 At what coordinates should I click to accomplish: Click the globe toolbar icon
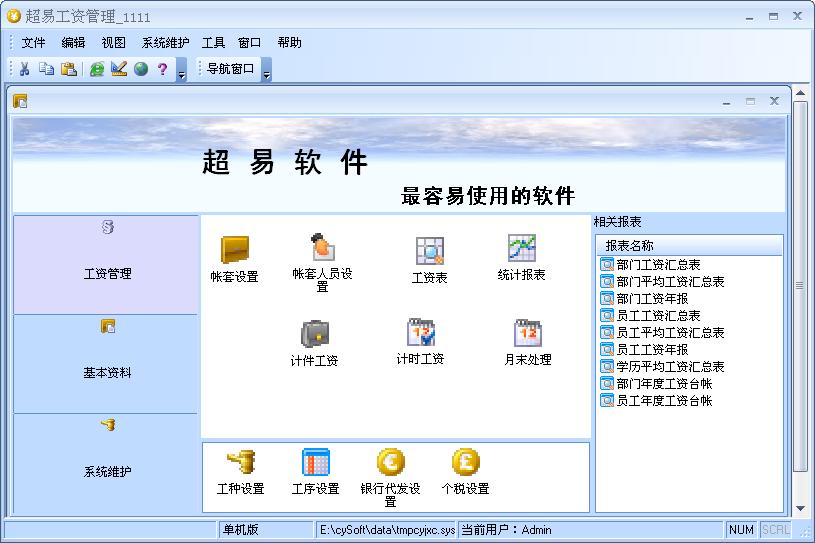point(141,69)
